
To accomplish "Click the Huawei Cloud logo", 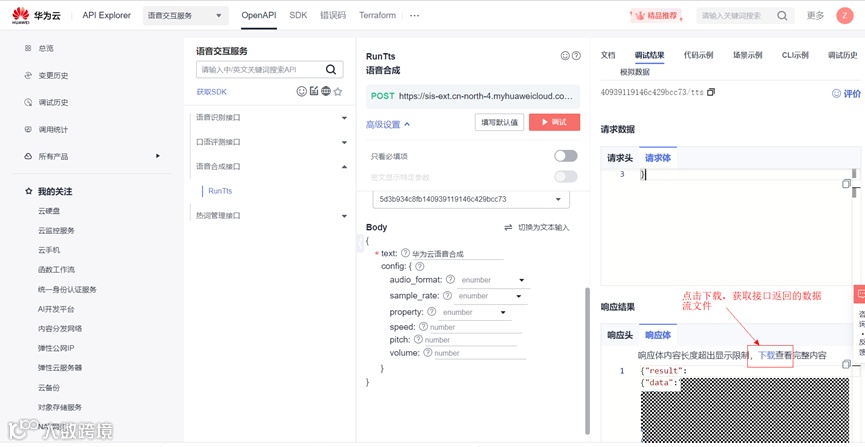I will click(x=36, y=15).
